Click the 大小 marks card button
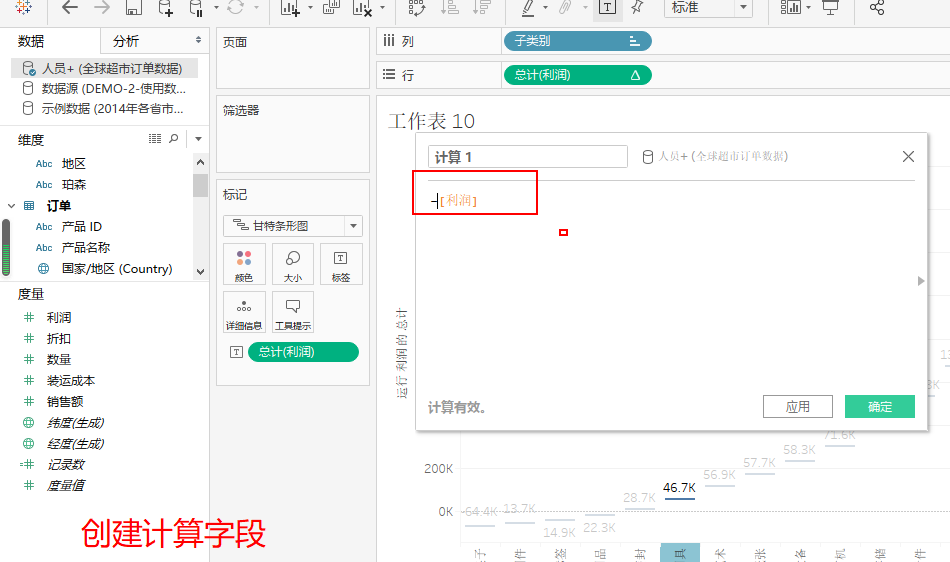The height and width of the screenshot is (562, 950). click(293, 264)
